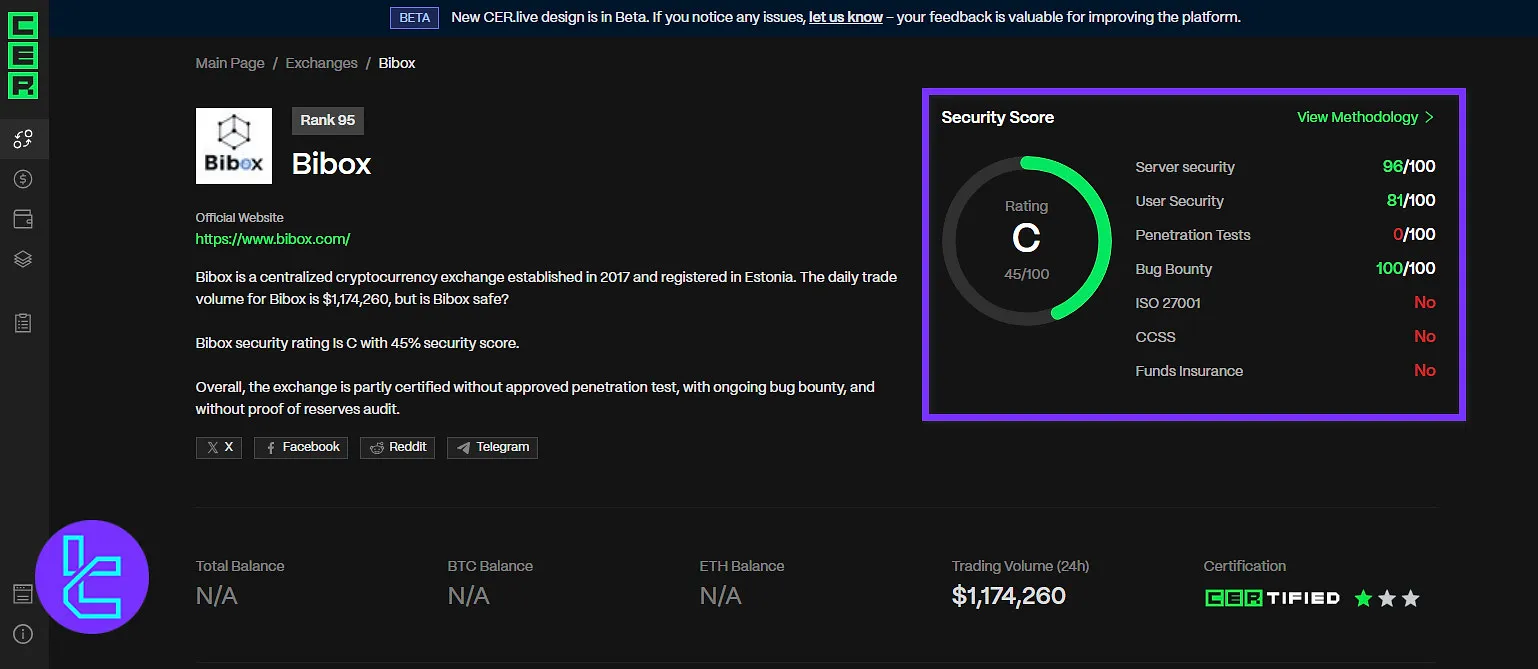Click the N/A value under Total Balance
The width and height of the screenshot is (1538, 669).
coord(217,597)
